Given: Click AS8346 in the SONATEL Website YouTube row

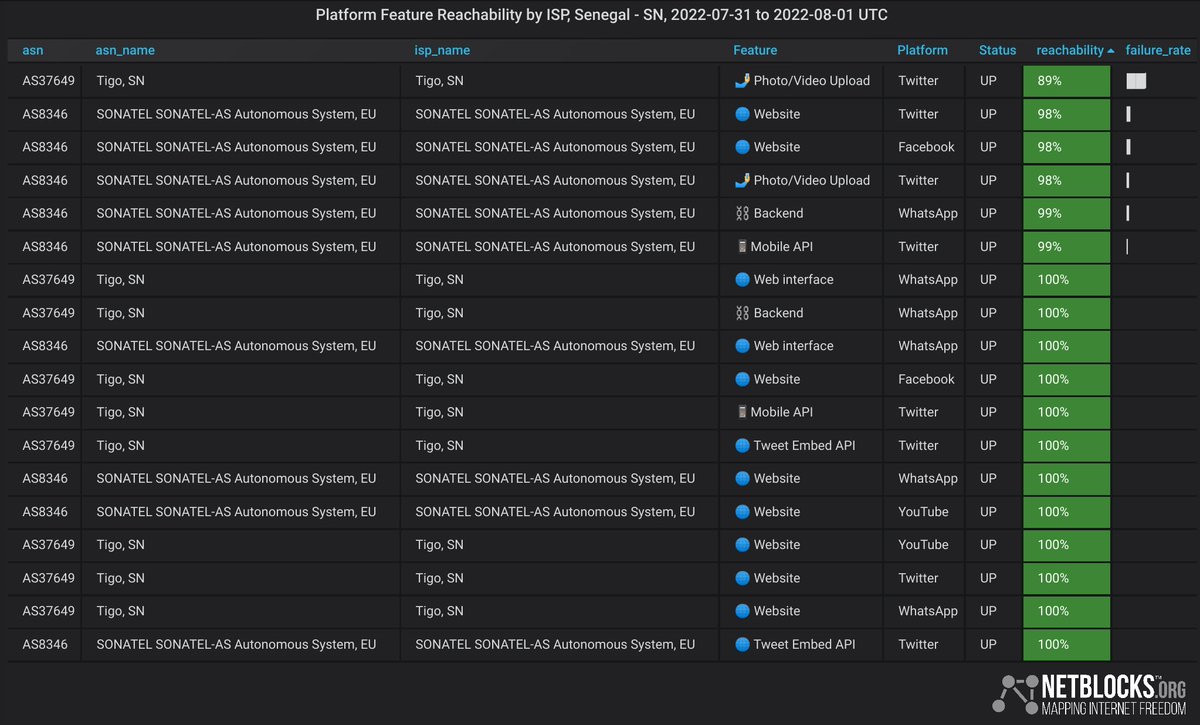Looking at the screenshot, I should [x=45, y=512].
